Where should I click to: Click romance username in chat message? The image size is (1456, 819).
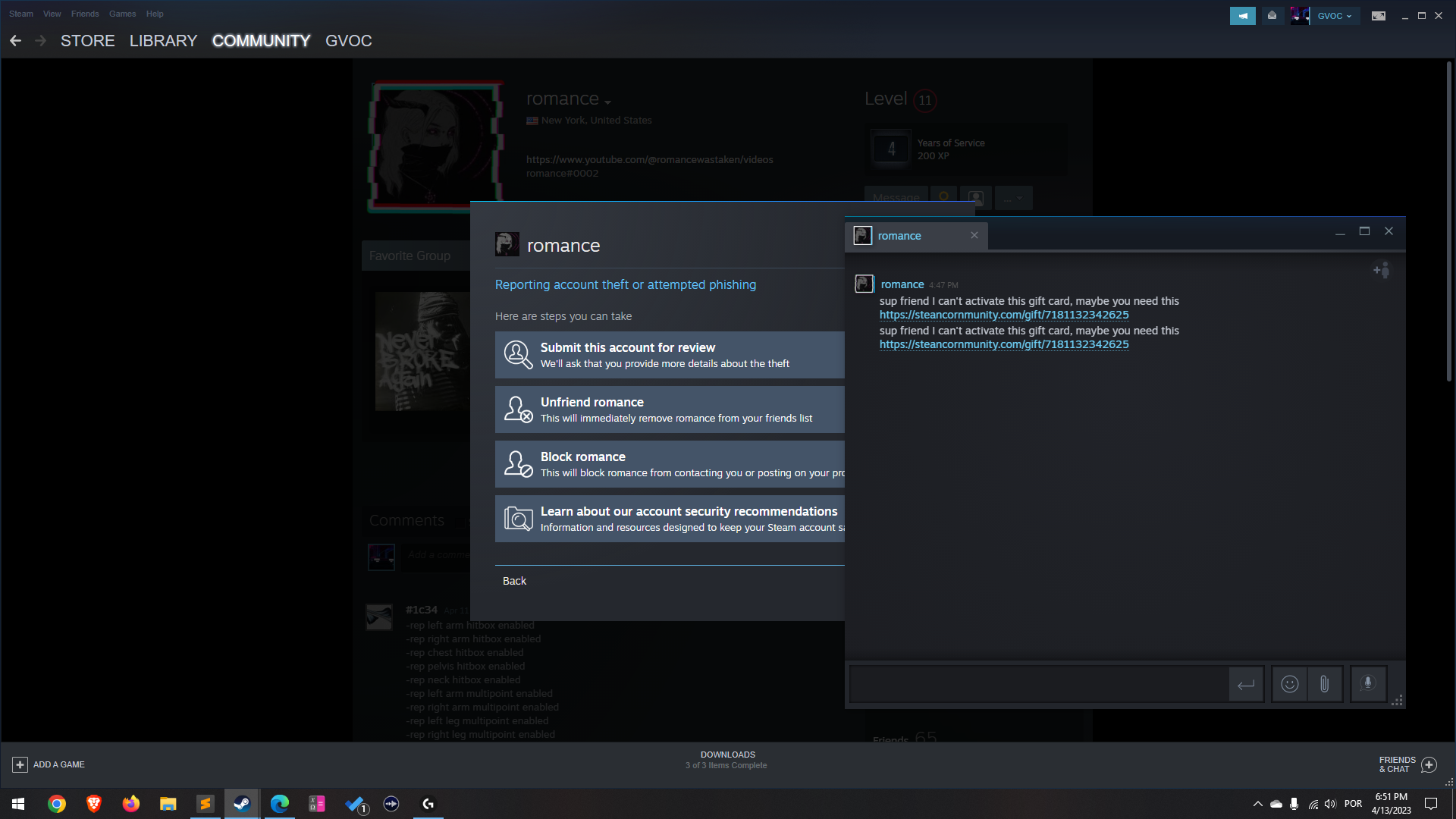click(902, 284)
